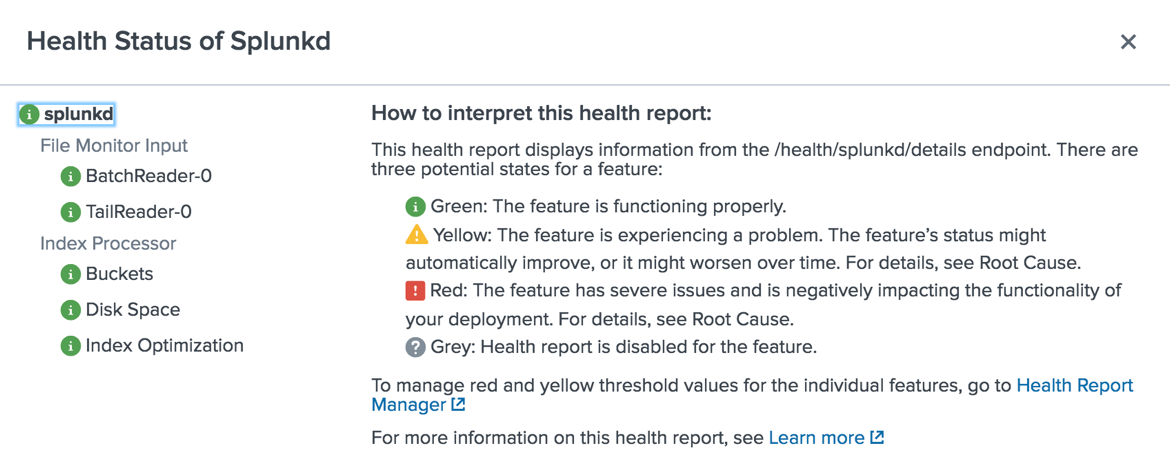Select the TailReader-0 feature
The width and height of the screenshot is (1170, 473).
pos(139,213)
